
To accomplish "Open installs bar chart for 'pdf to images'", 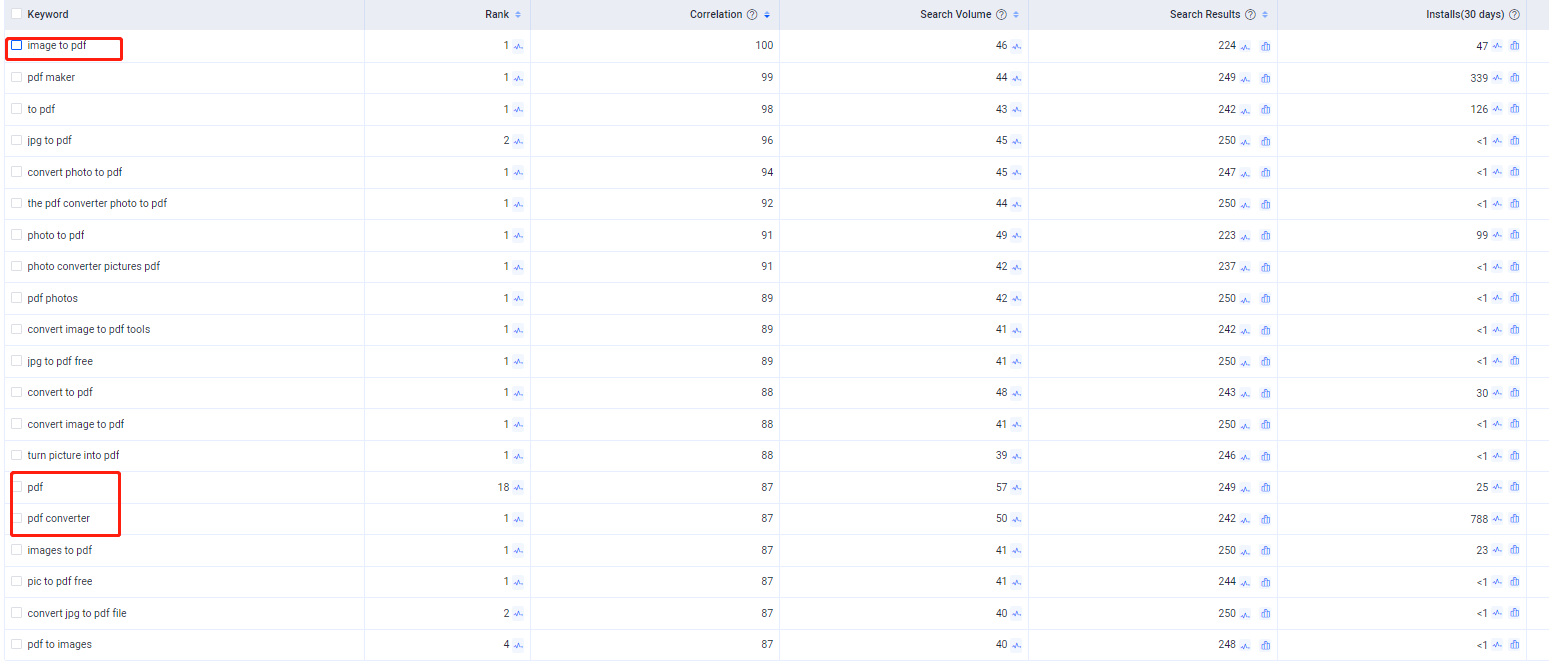I will pos(1514,645).
